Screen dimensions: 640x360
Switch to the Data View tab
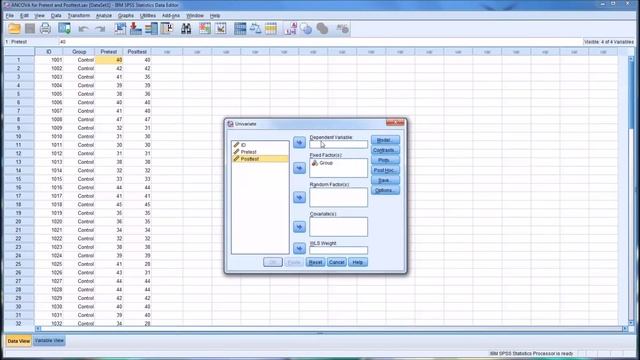tap(18, 341)
